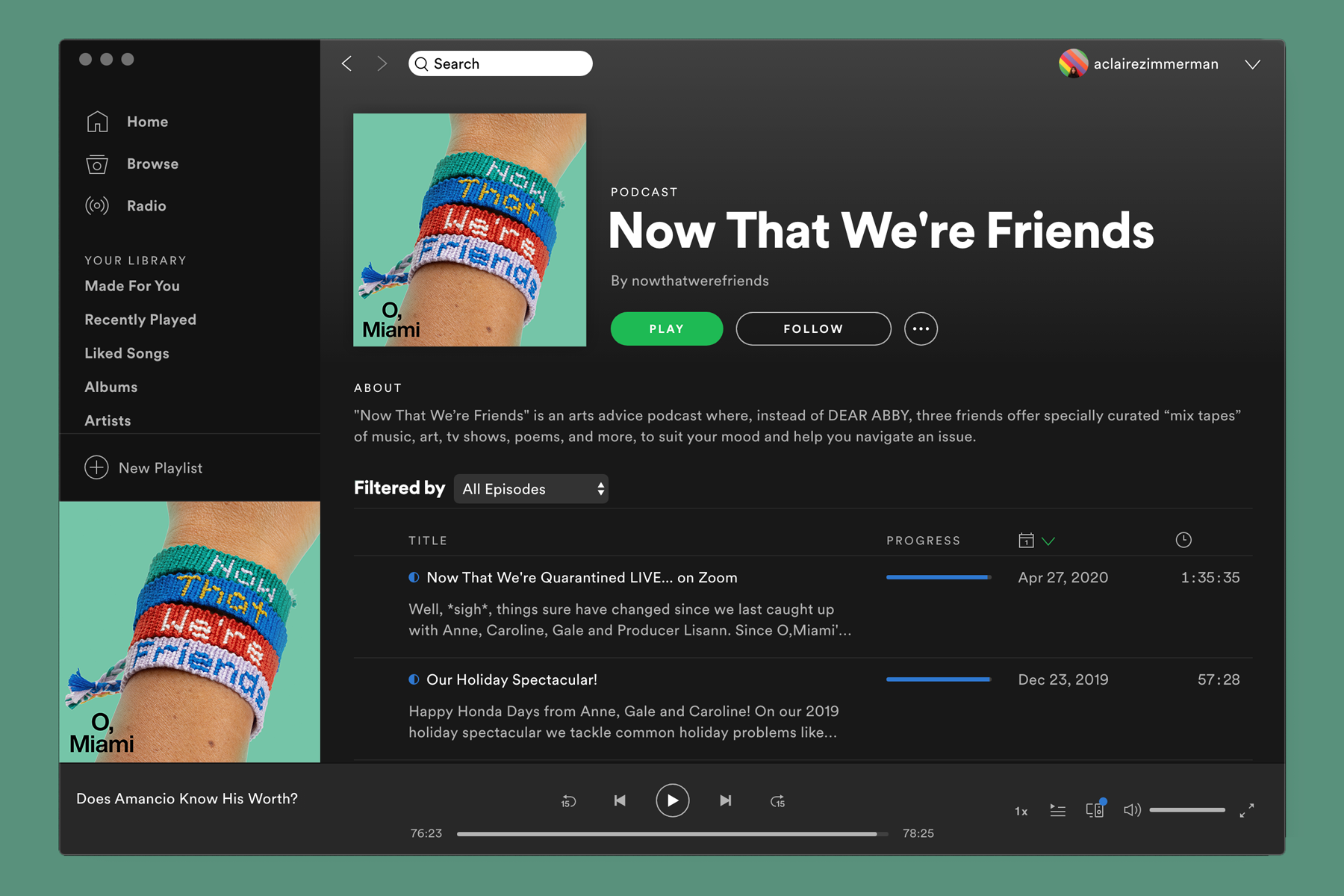Image resolution: width=1344 pixels, height=896 pixels.
Task: Adjust the volume slider
Action: pos(1187,810)
